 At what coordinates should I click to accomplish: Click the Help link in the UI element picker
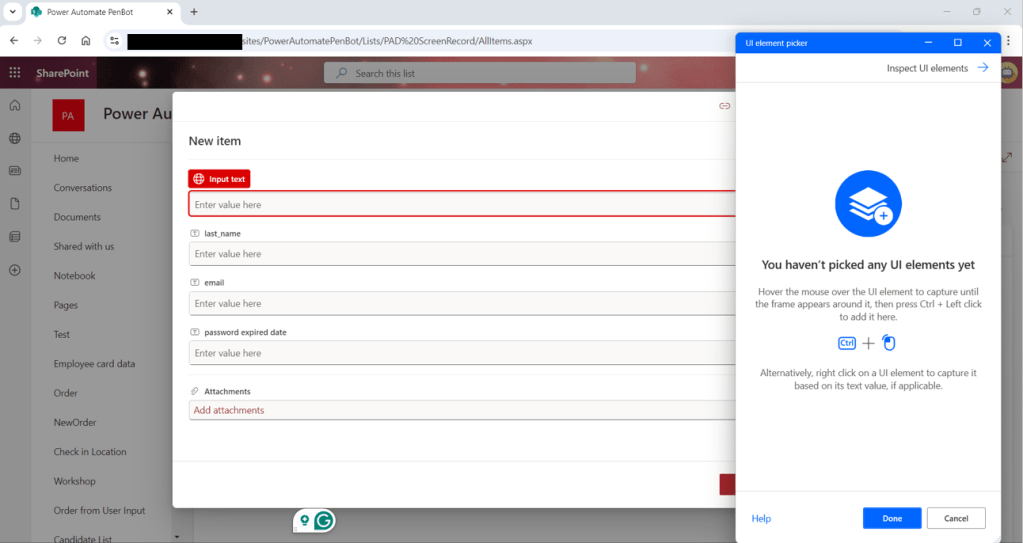point(761,518)
